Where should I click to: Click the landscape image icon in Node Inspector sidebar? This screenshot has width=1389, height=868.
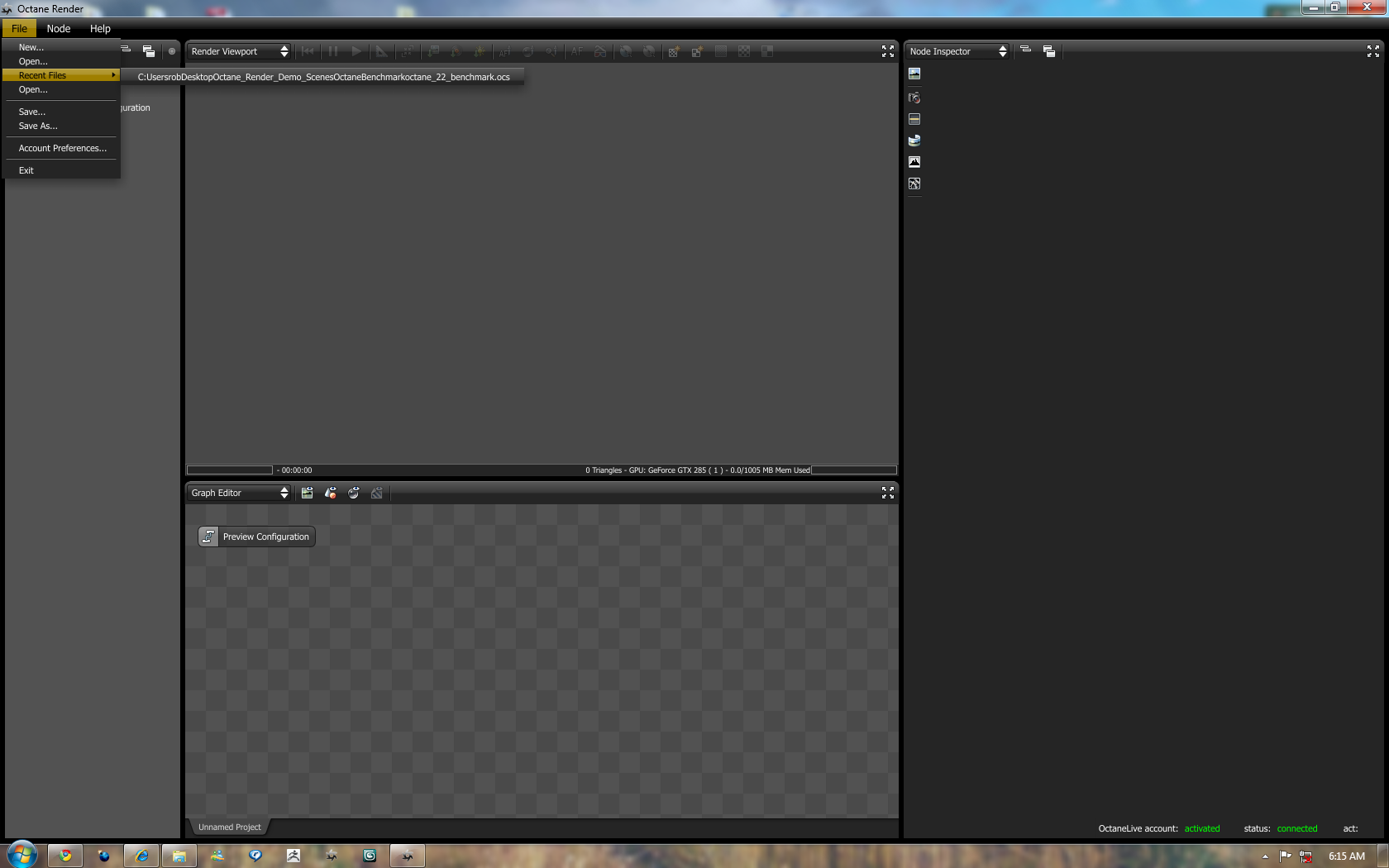pyautogui.click(x=914, y=162)
